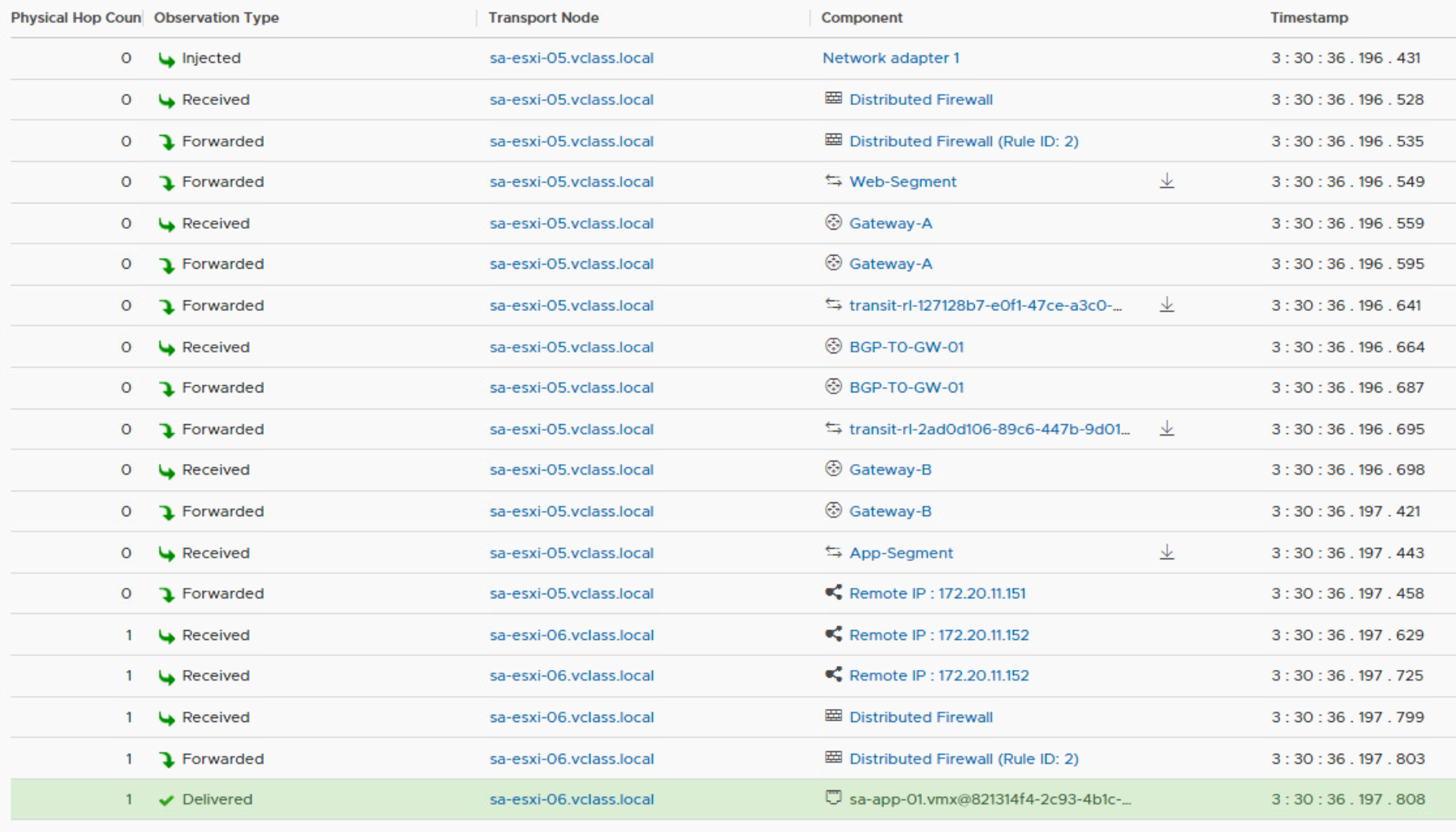
Task: Open sa-esxi-05.vclass.local in the App-Segment row
Action: (x=572, y=553)
